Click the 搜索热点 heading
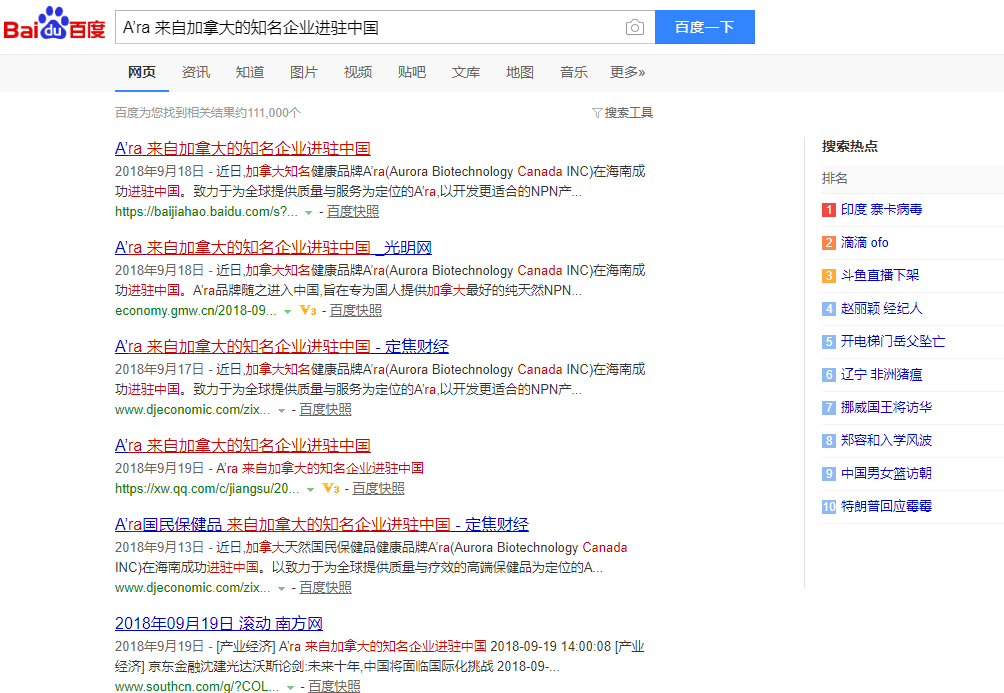1004x693 pixels. pyautogui.click(x=850, y=146)
